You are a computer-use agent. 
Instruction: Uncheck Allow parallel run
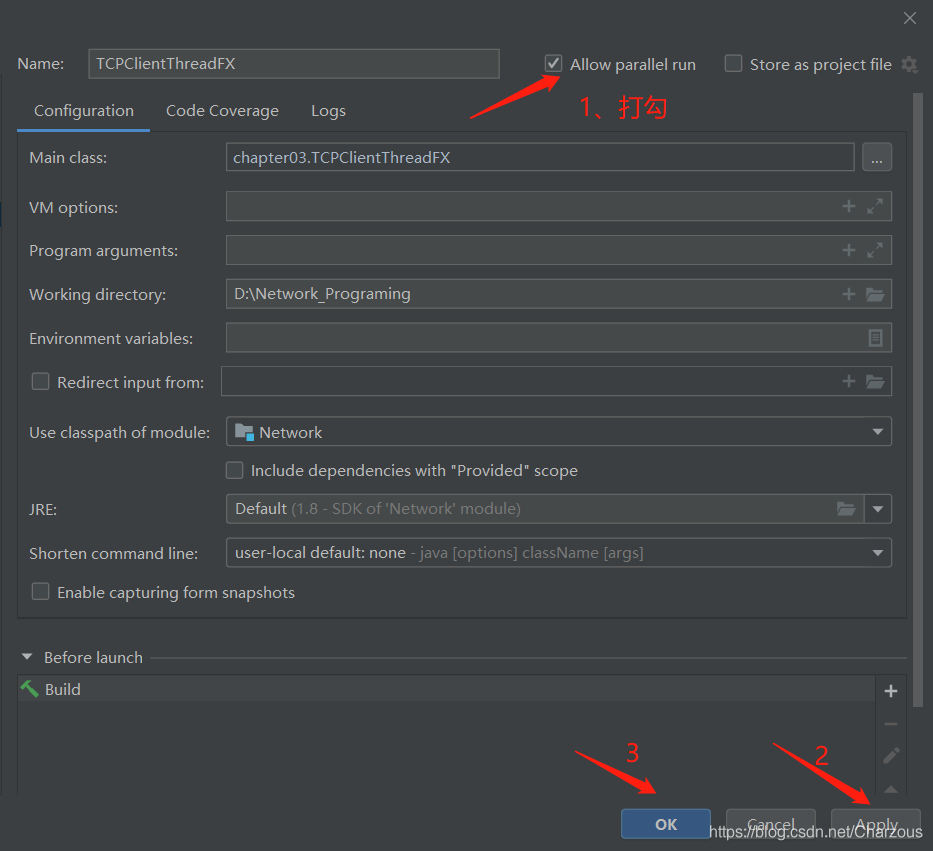[x=553, y=64]
